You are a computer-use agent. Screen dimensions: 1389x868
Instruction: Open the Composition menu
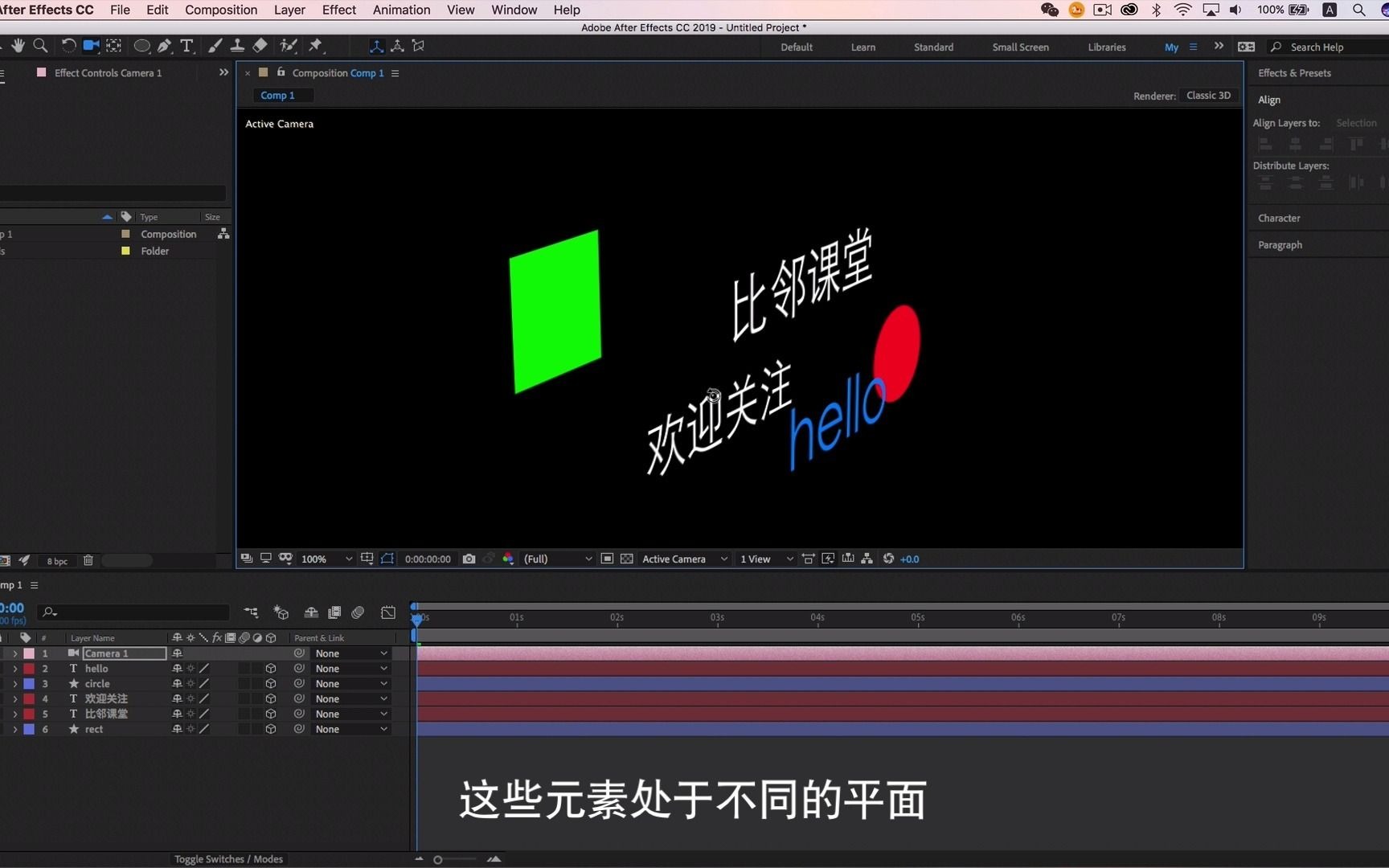(x=221, y=10)
